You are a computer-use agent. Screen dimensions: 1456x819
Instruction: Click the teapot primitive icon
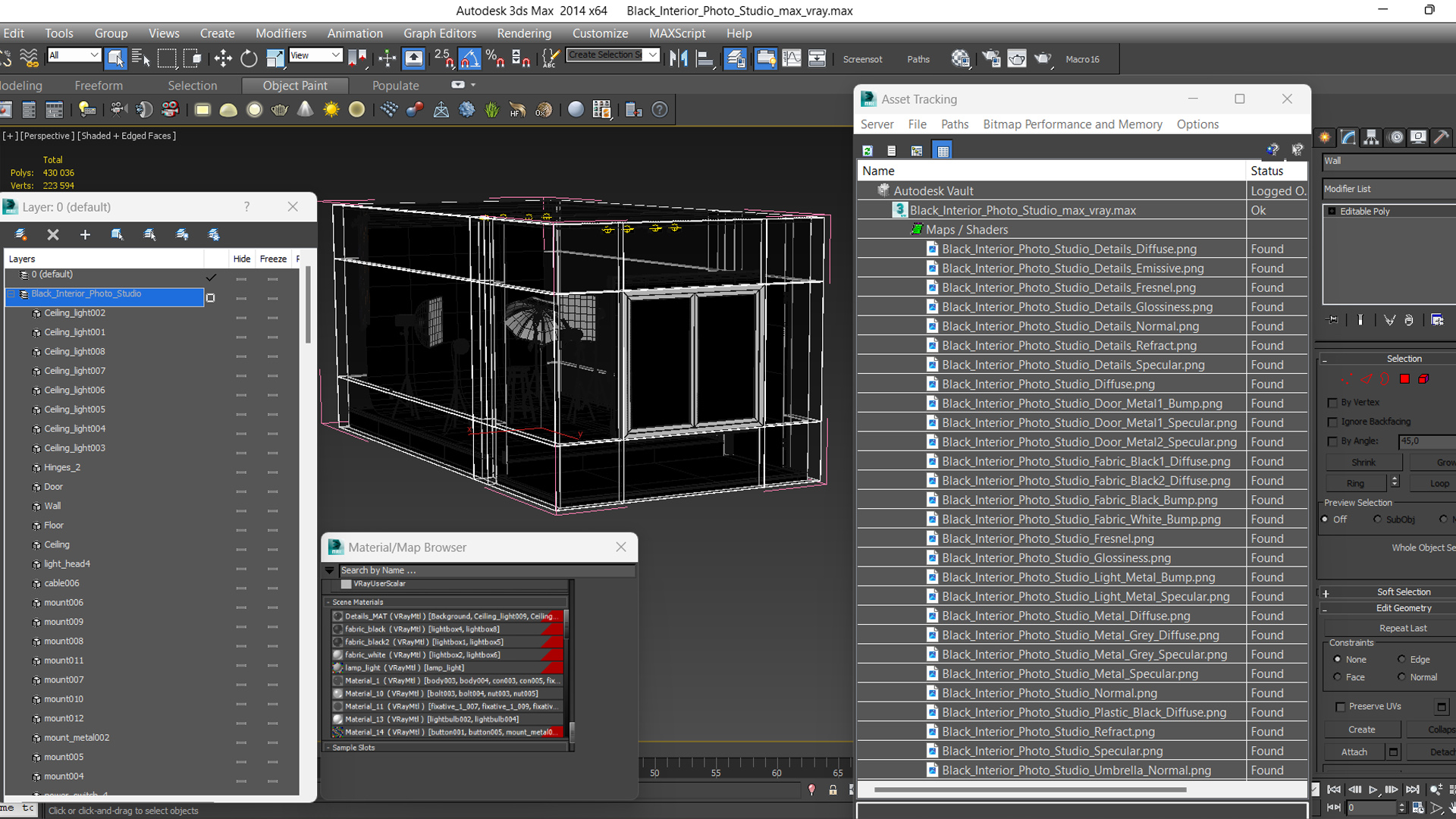[280, 109]
